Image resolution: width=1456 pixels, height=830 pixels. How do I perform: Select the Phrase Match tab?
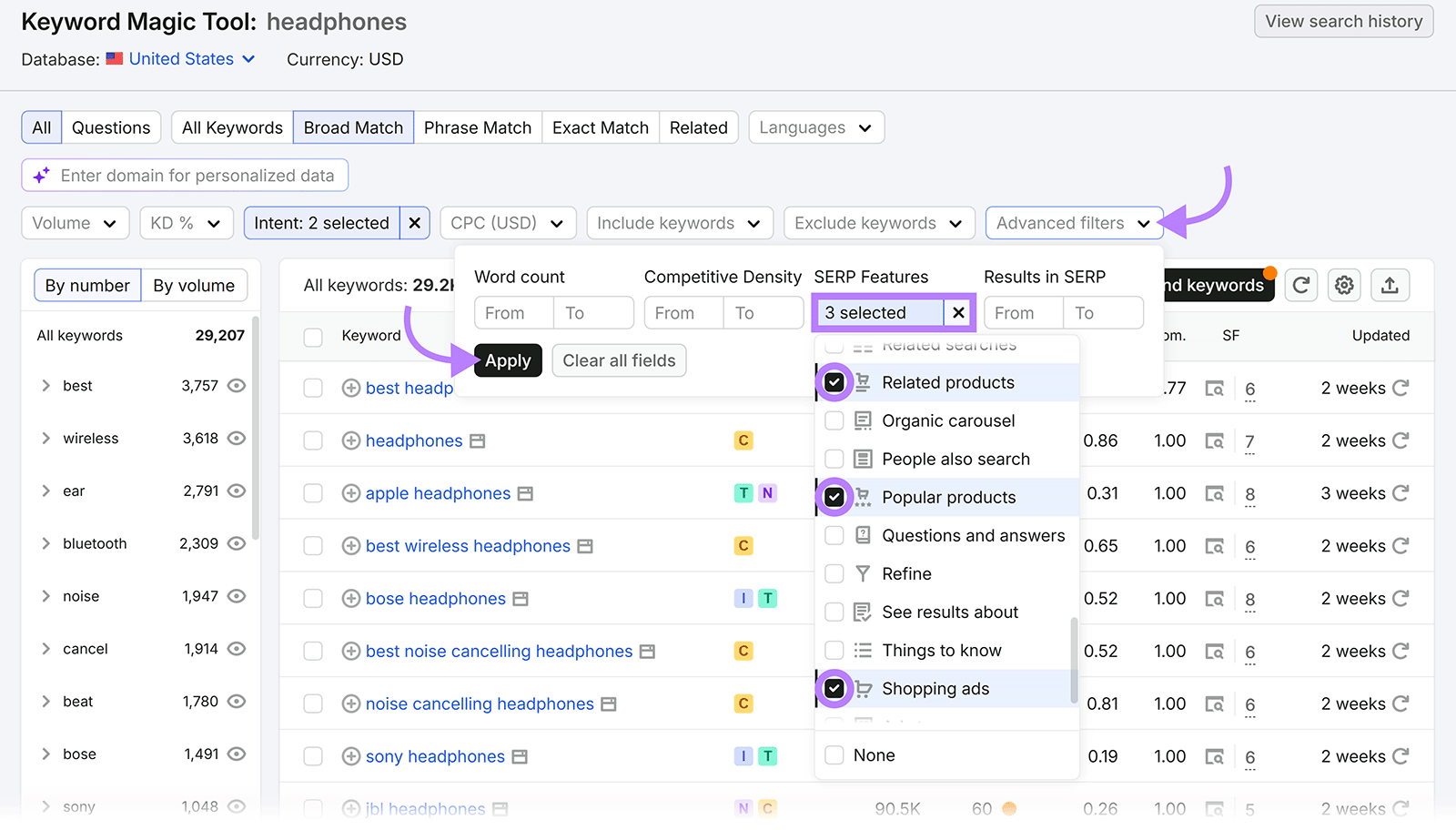(478, 127)
